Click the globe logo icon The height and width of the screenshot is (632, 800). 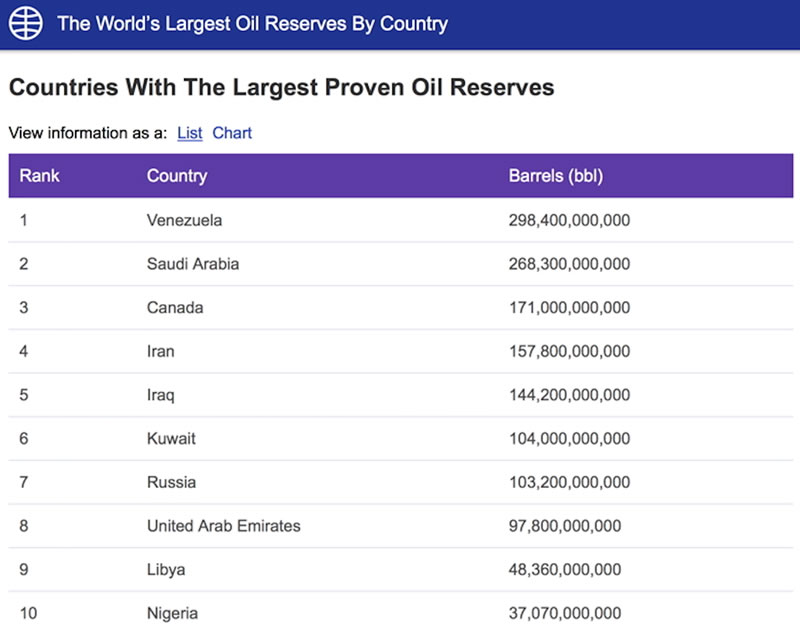point(26,23)
